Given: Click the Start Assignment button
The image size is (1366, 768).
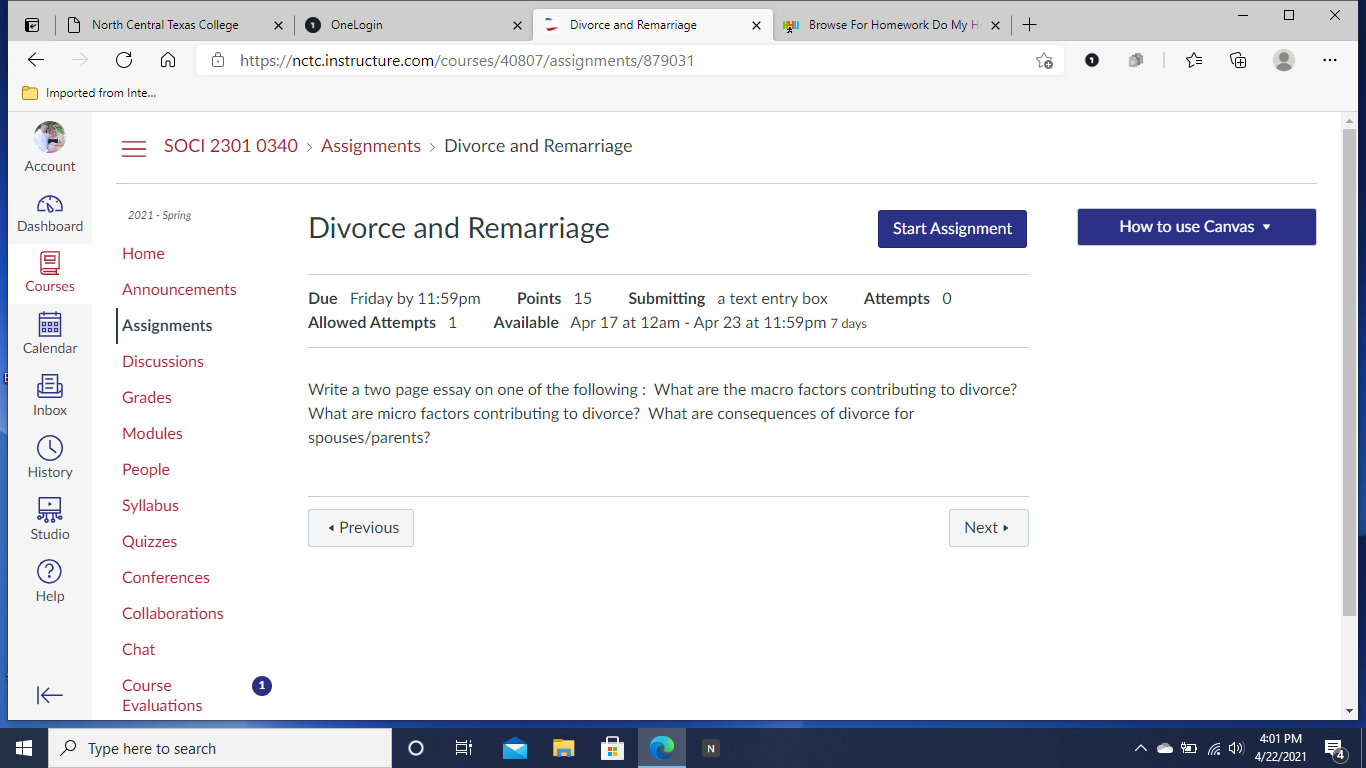Looking at the screenshot, I should pos(952,228).
